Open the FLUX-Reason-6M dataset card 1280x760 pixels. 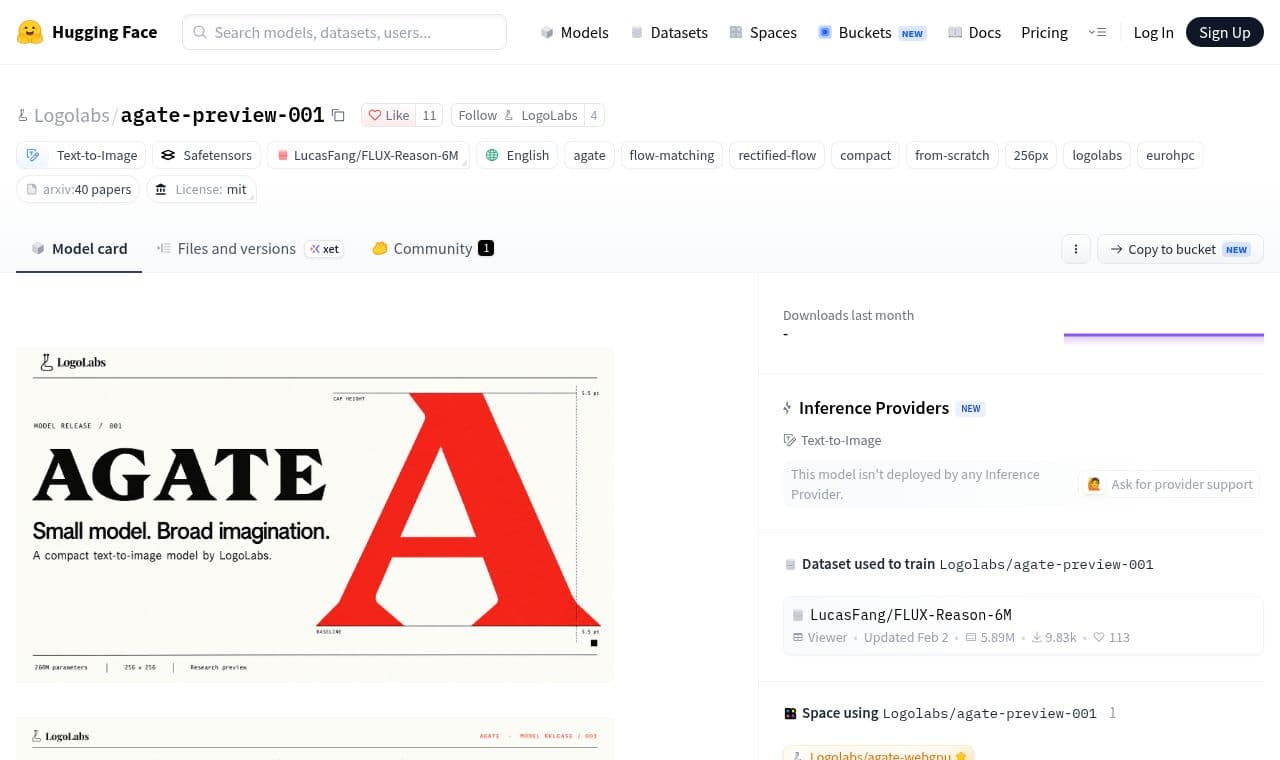click(x=1023, y=626)
